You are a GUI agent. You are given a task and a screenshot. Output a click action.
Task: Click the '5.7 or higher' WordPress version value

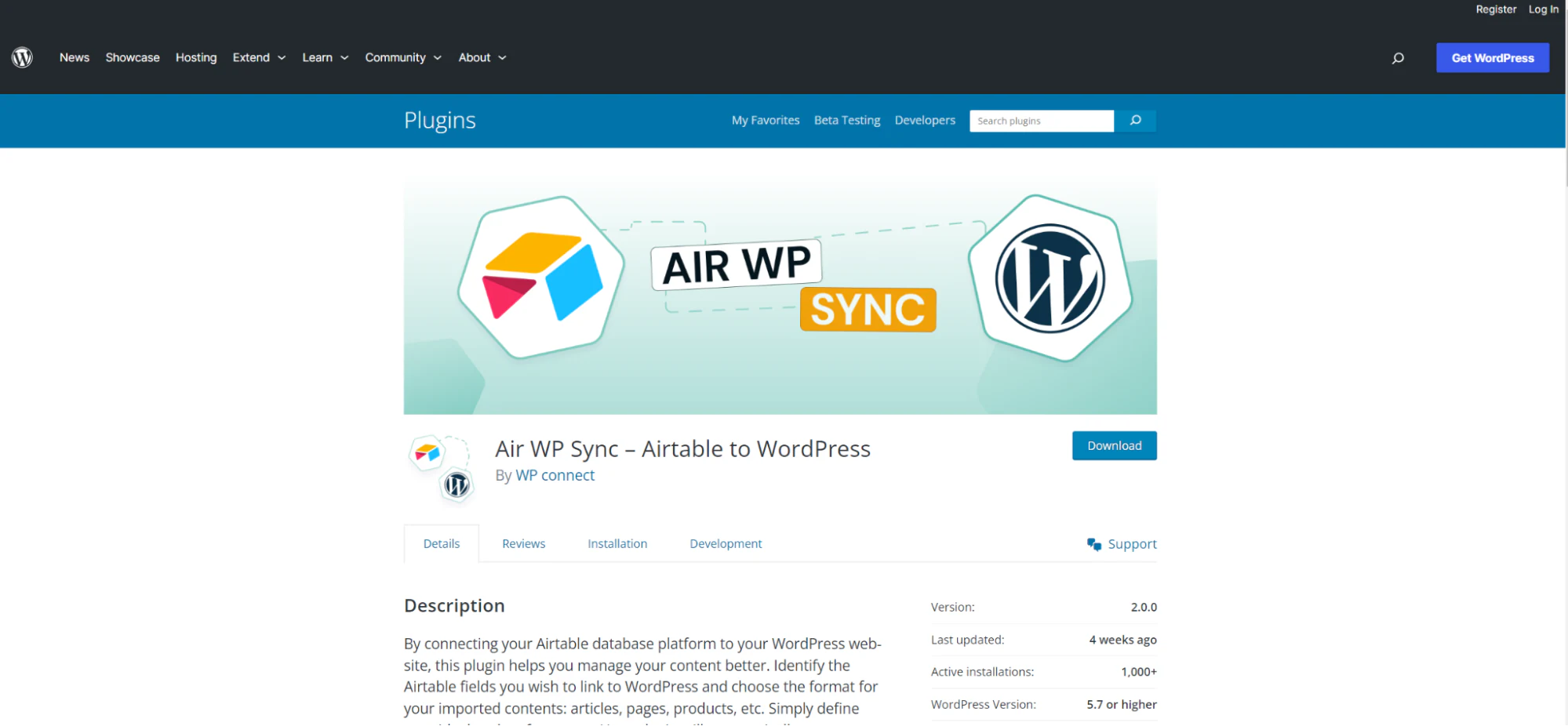(1122, 704)
